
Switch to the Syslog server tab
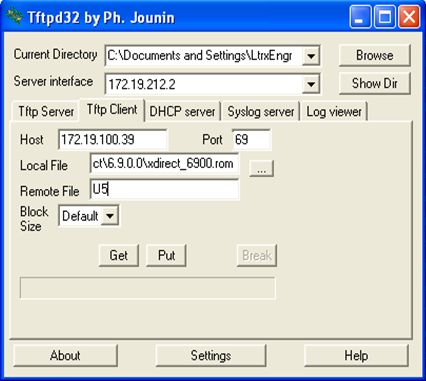tap(261, 112)
